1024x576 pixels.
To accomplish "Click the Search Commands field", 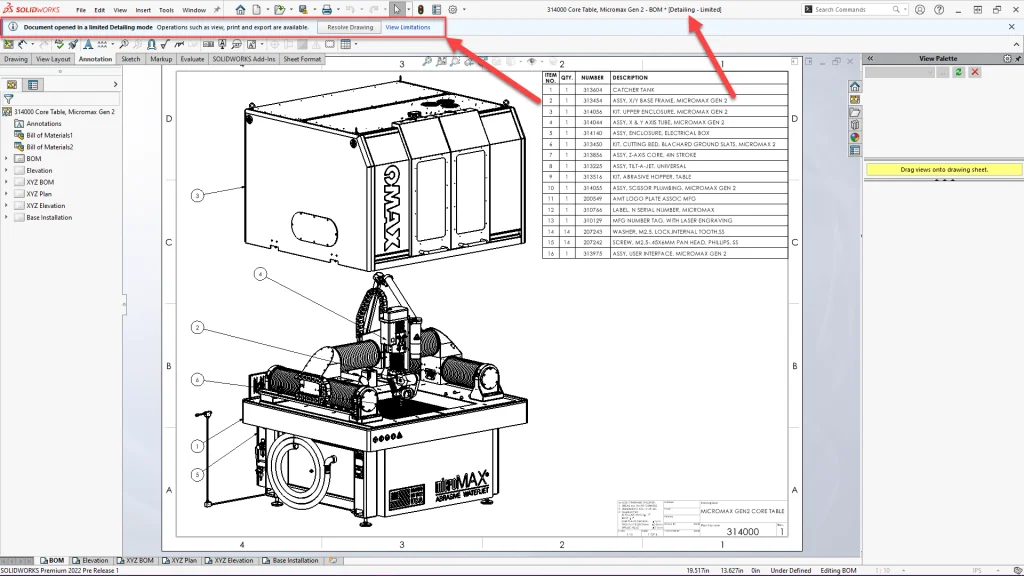I will tap(855, 9).
